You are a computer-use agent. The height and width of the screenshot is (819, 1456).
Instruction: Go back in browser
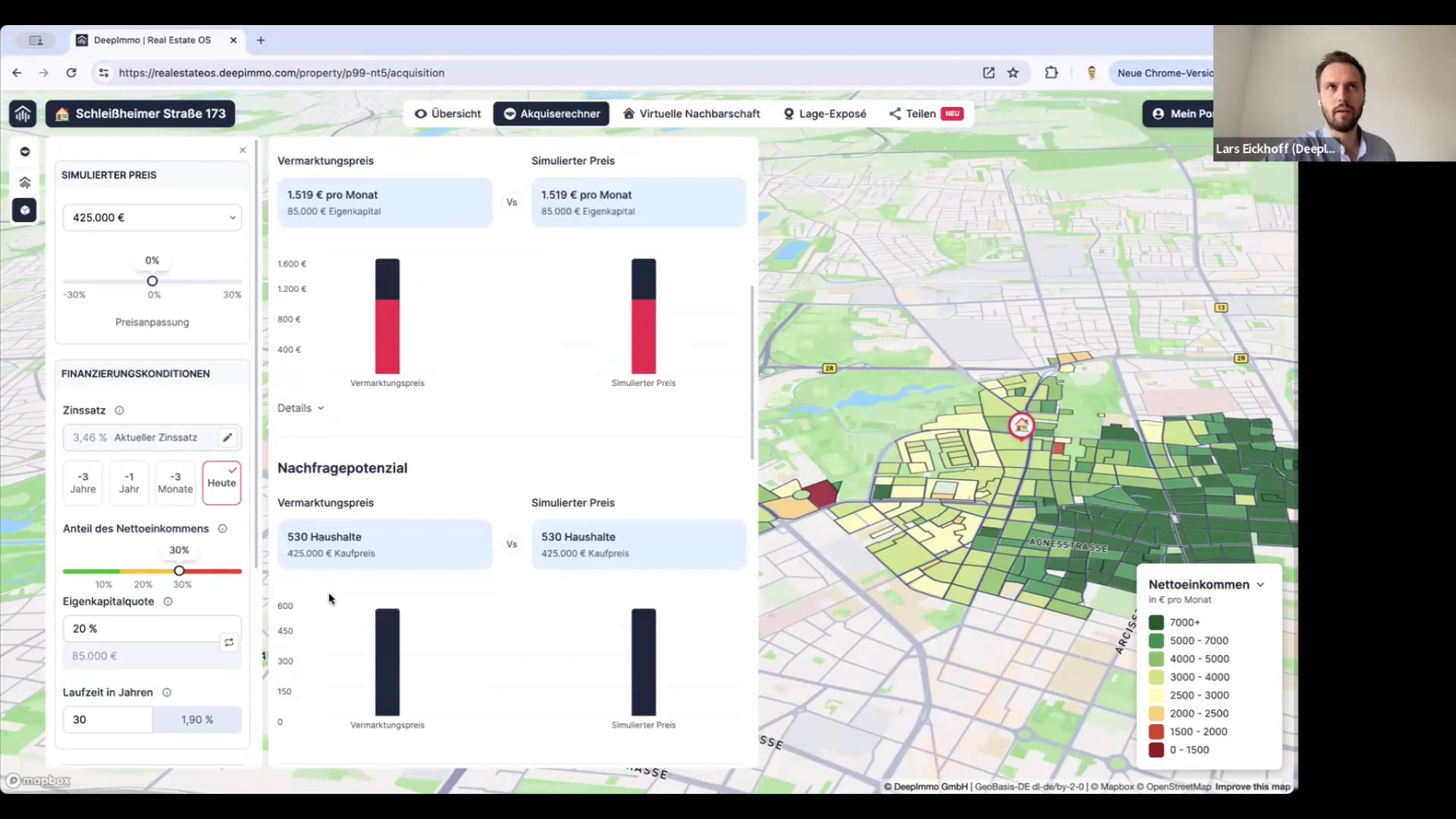(17, 73)
